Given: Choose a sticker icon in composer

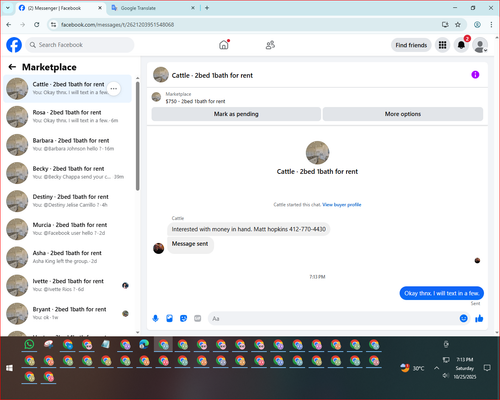Looking at the screenshot, I should (183, 318).
